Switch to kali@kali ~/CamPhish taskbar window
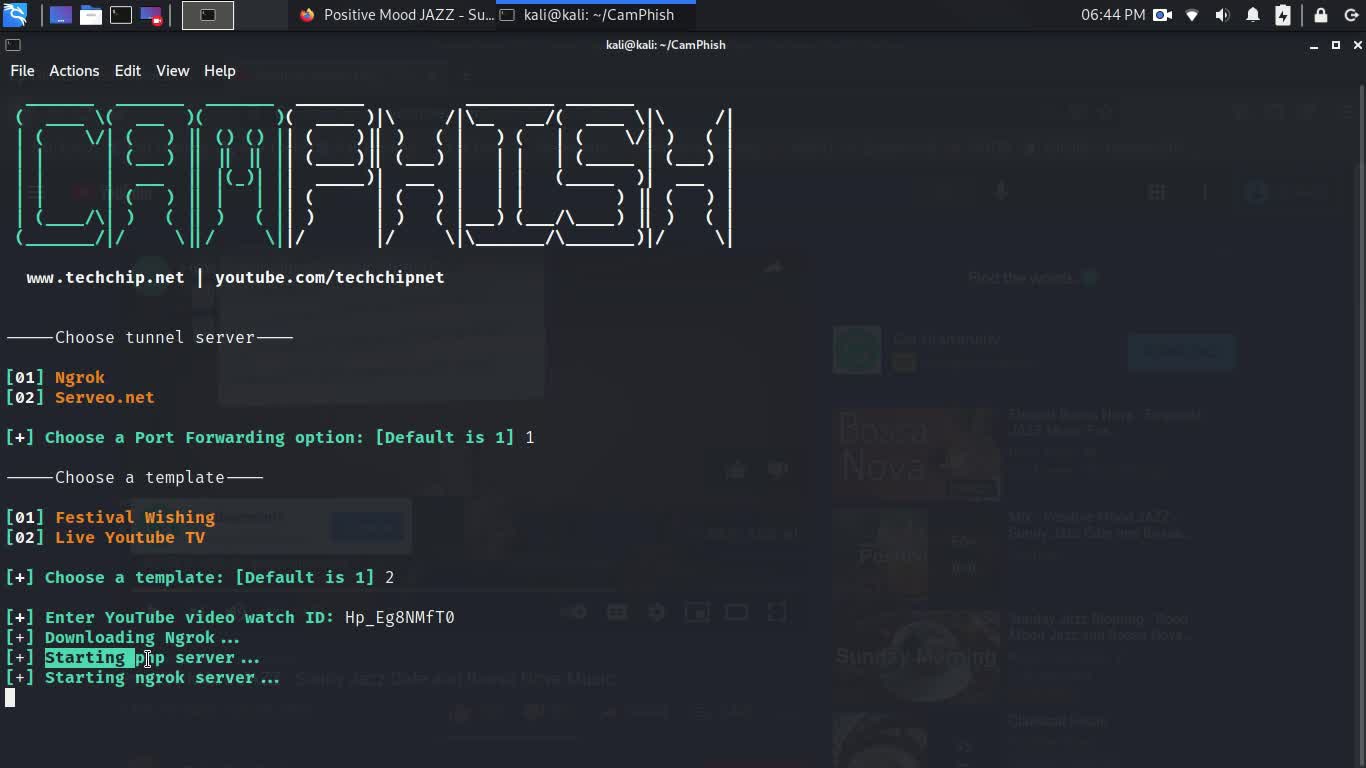1366x768 pixels. coord(594,15)
